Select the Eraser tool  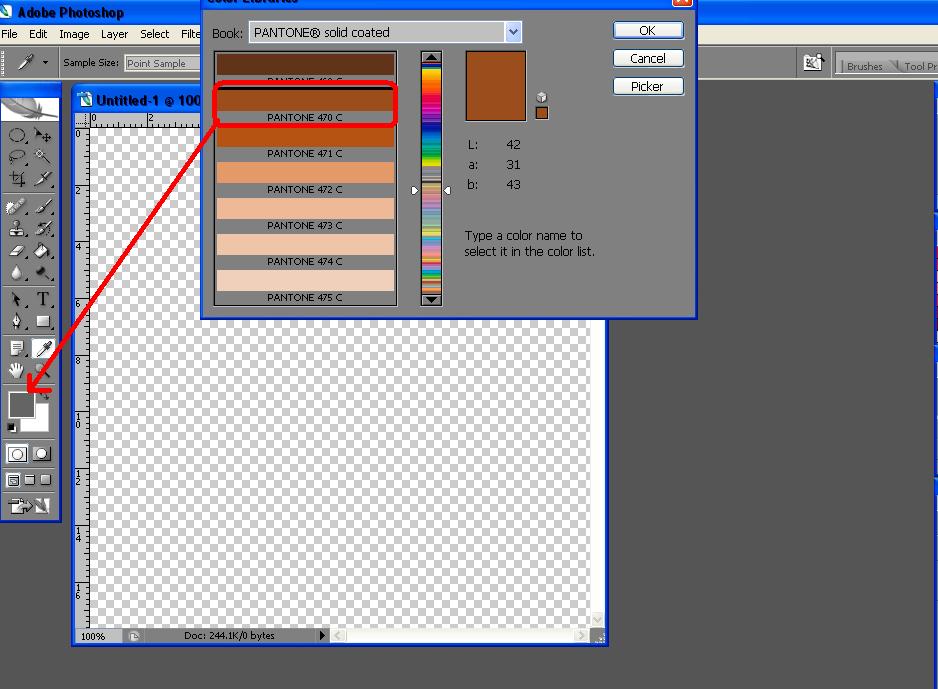pyautogui.click(x=17, y=251)
